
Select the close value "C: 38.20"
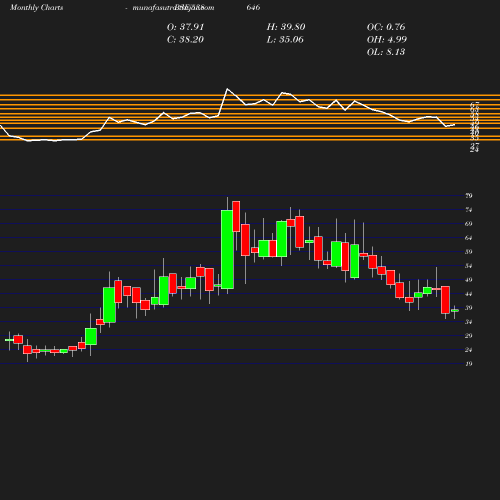click(x=185, y=40)
